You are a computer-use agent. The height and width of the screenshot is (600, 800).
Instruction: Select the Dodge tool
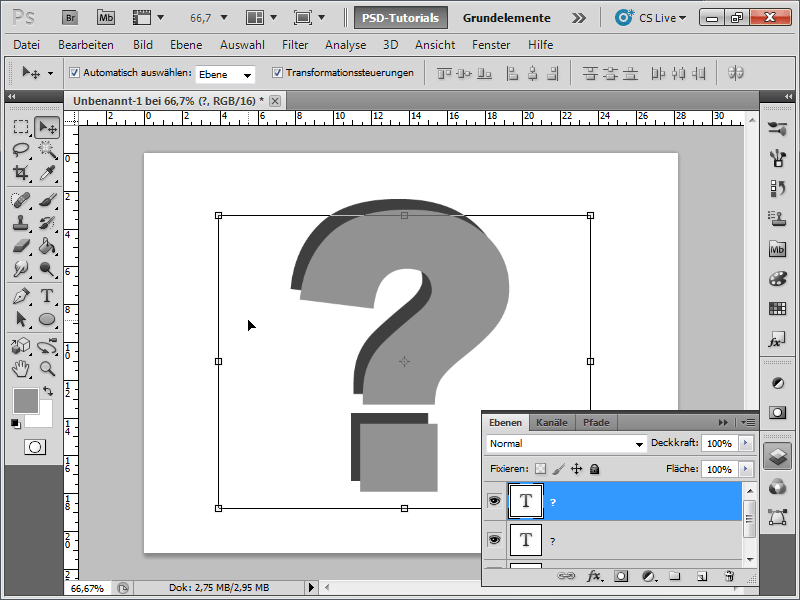47,269
